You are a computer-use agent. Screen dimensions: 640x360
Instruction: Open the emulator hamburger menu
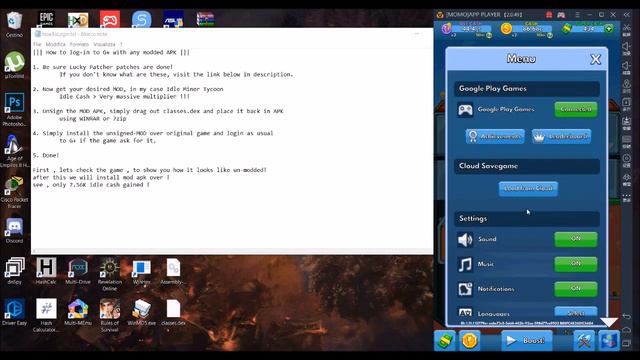pyautogui.click(x=577, y=14)
